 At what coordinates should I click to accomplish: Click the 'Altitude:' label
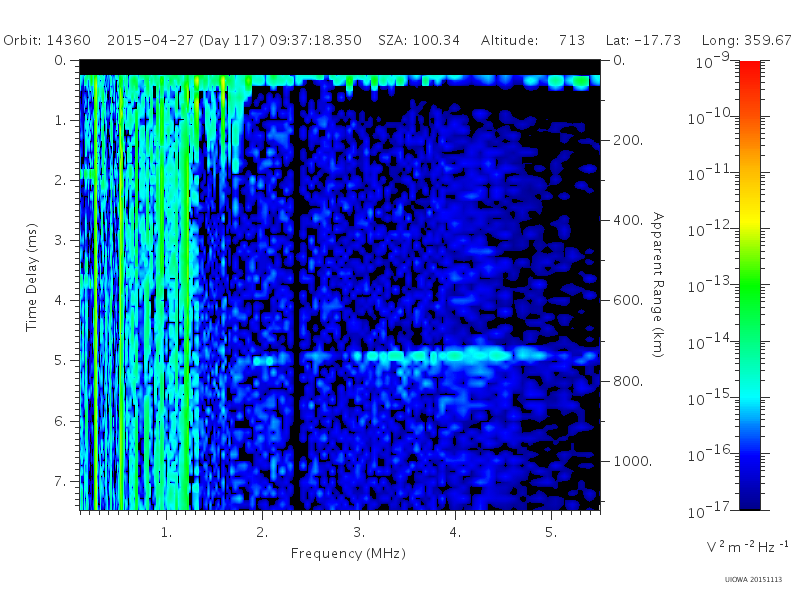point(509,40)
